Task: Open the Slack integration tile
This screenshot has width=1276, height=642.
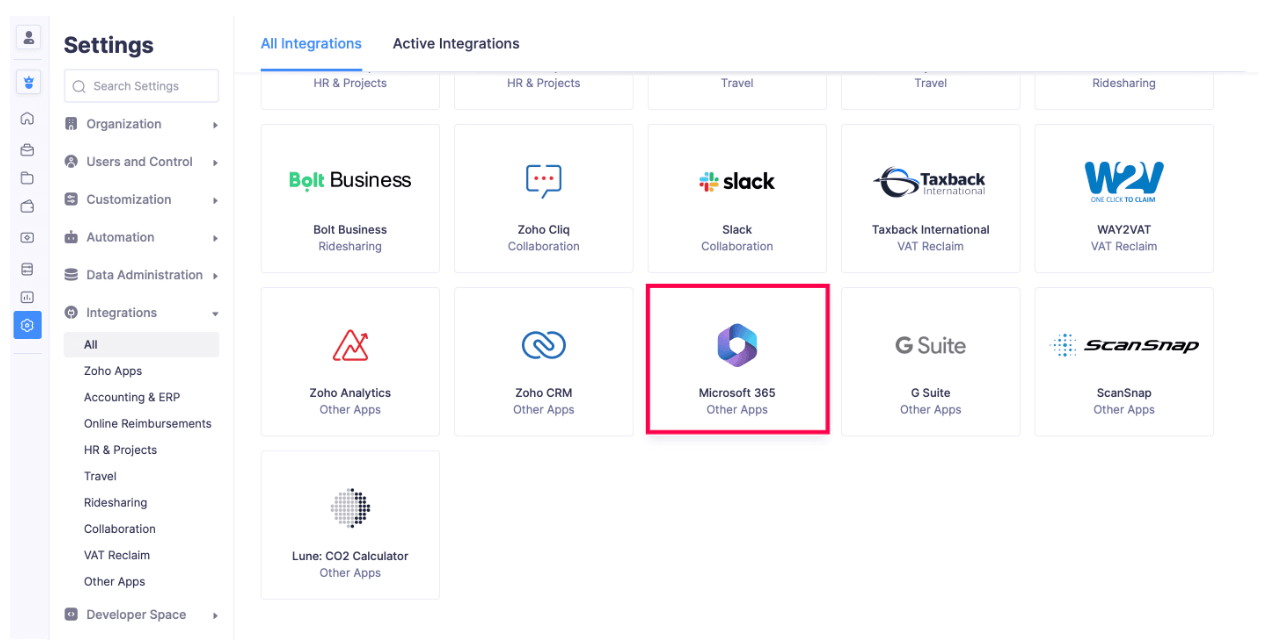Action: click(x=737, y=197)
